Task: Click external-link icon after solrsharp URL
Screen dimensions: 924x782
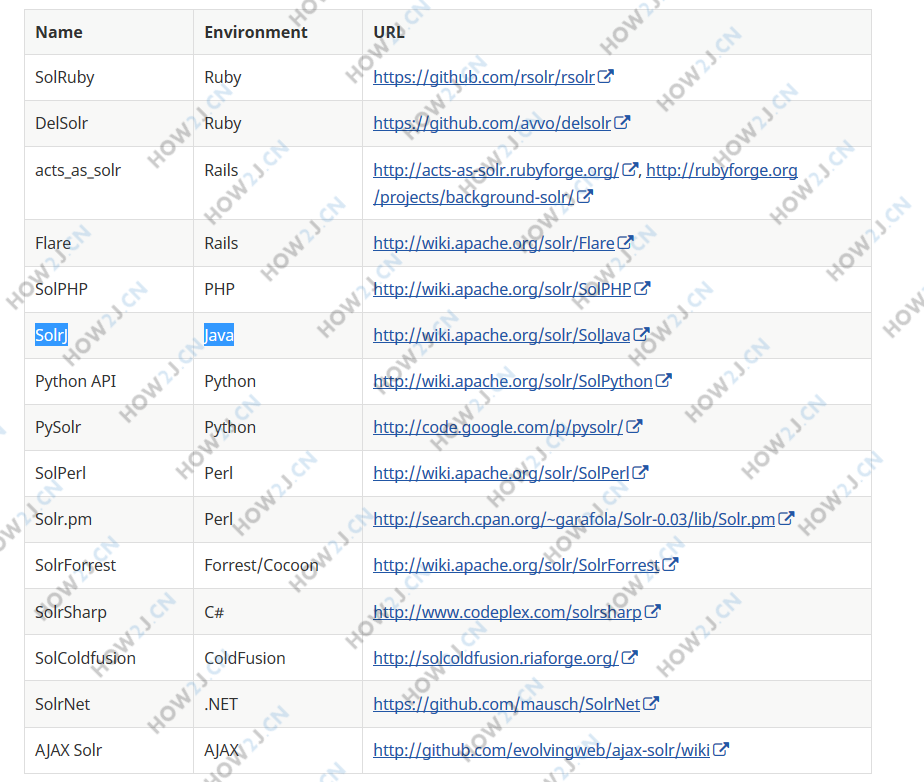Action: (652, 611)
